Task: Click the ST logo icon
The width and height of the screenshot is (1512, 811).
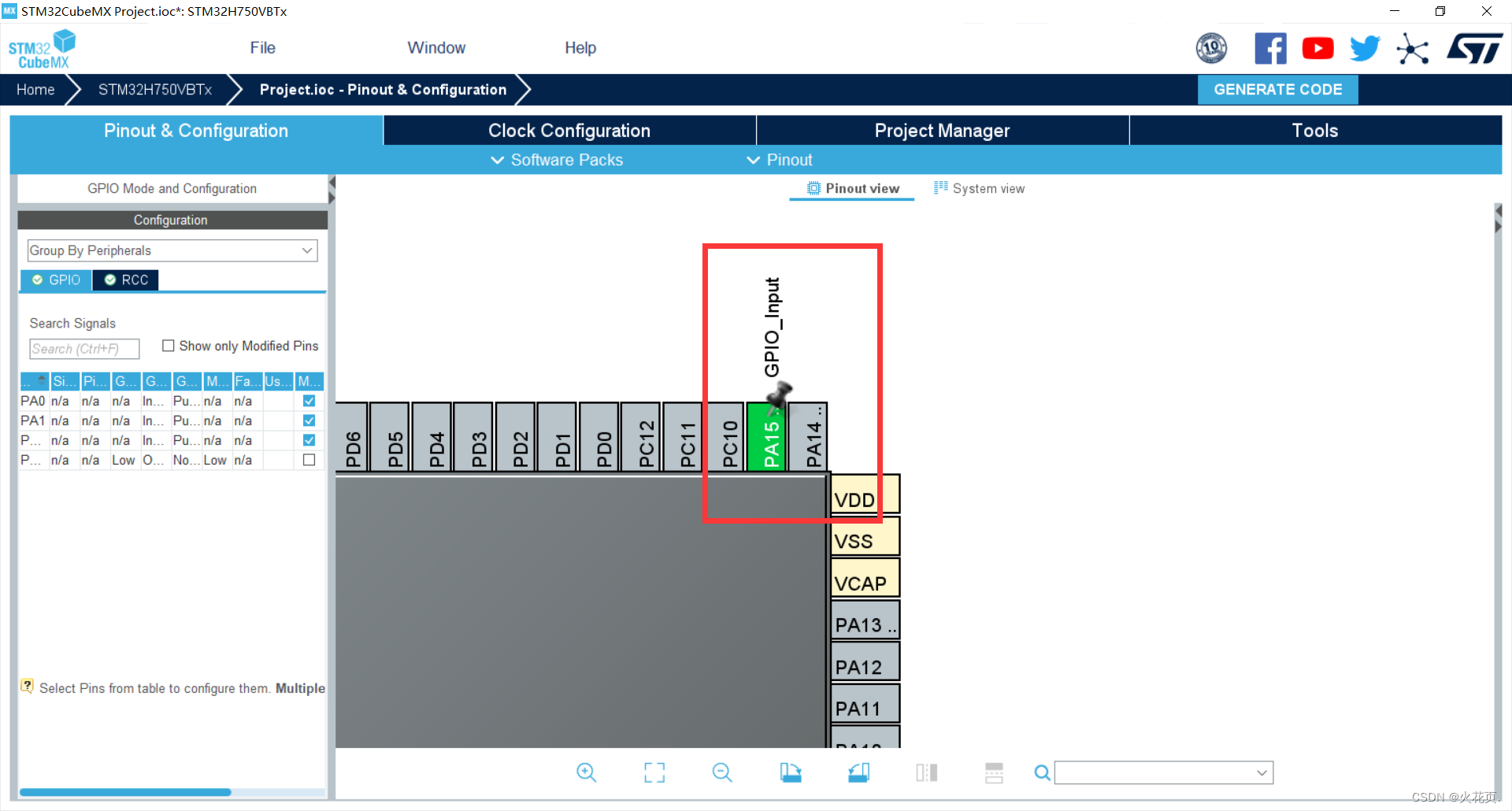Action: pos(1474,49)
